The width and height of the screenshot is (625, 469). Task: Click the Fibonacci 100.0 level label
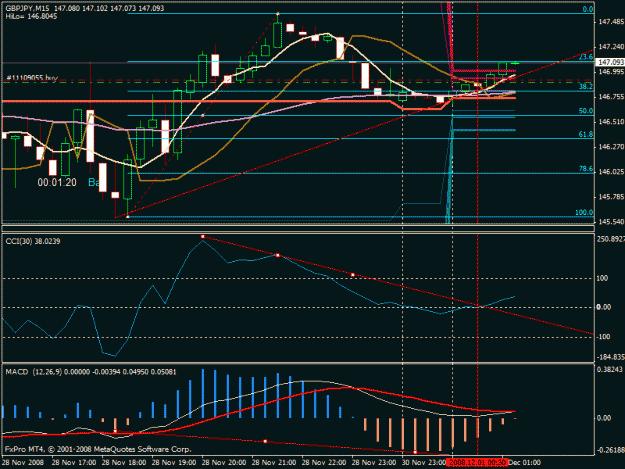pos(584,212)
